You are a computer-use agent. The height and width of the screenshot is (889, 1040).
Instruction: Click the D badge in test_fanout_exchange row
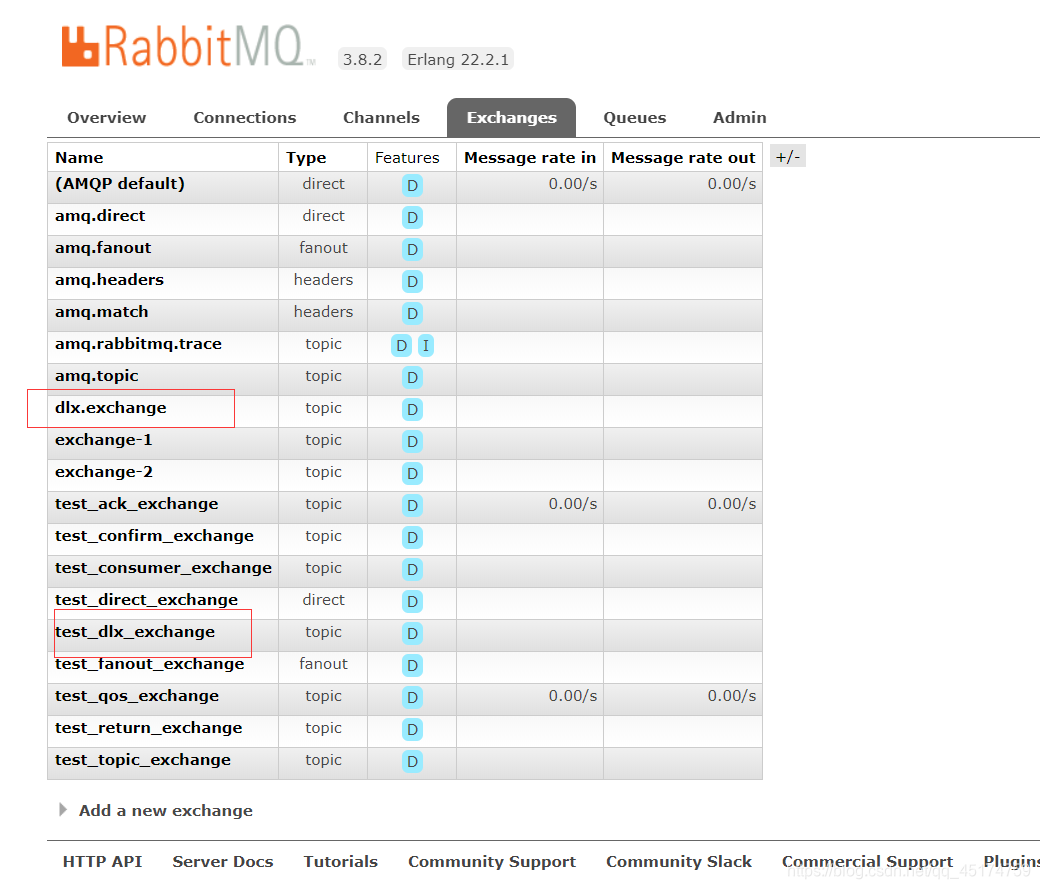(412, 665)
